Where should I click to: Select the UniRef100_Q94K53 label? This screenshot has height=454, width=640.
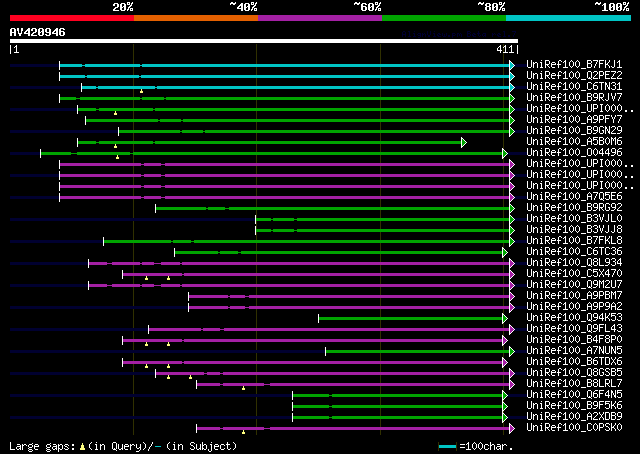(574, 318)
